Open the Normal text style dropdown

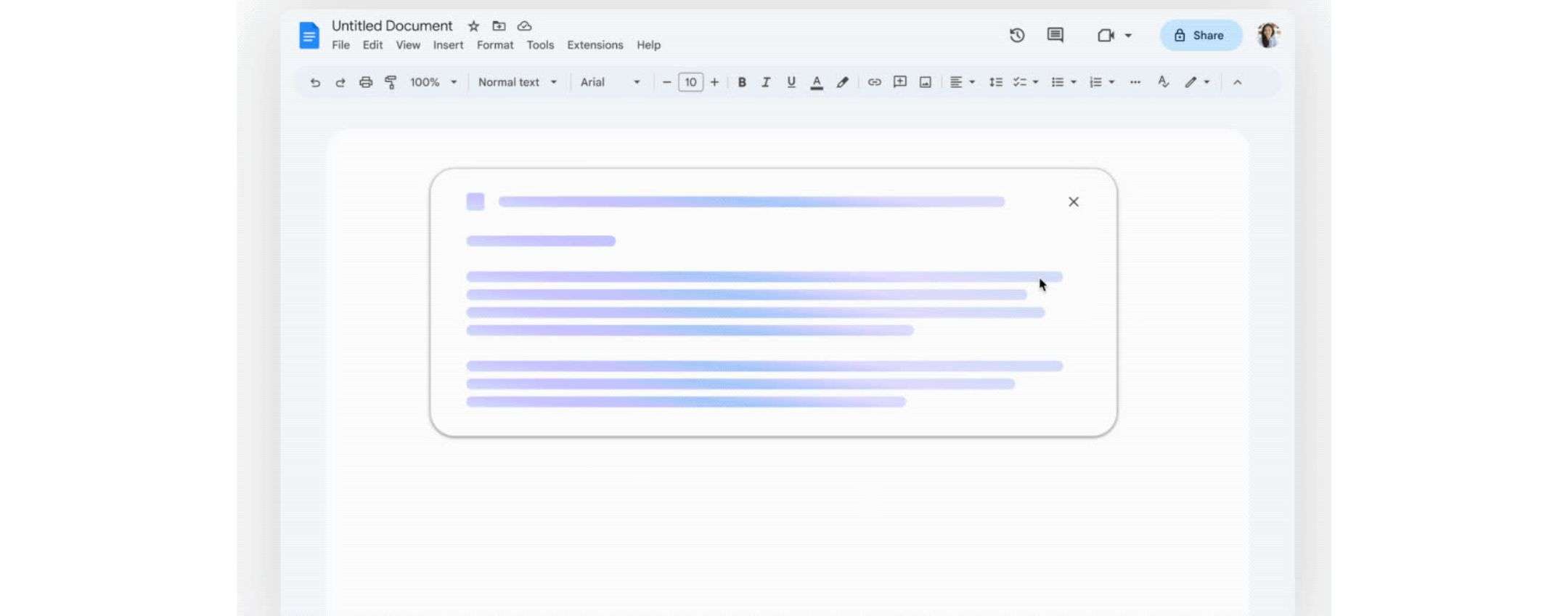click(518, 82)
